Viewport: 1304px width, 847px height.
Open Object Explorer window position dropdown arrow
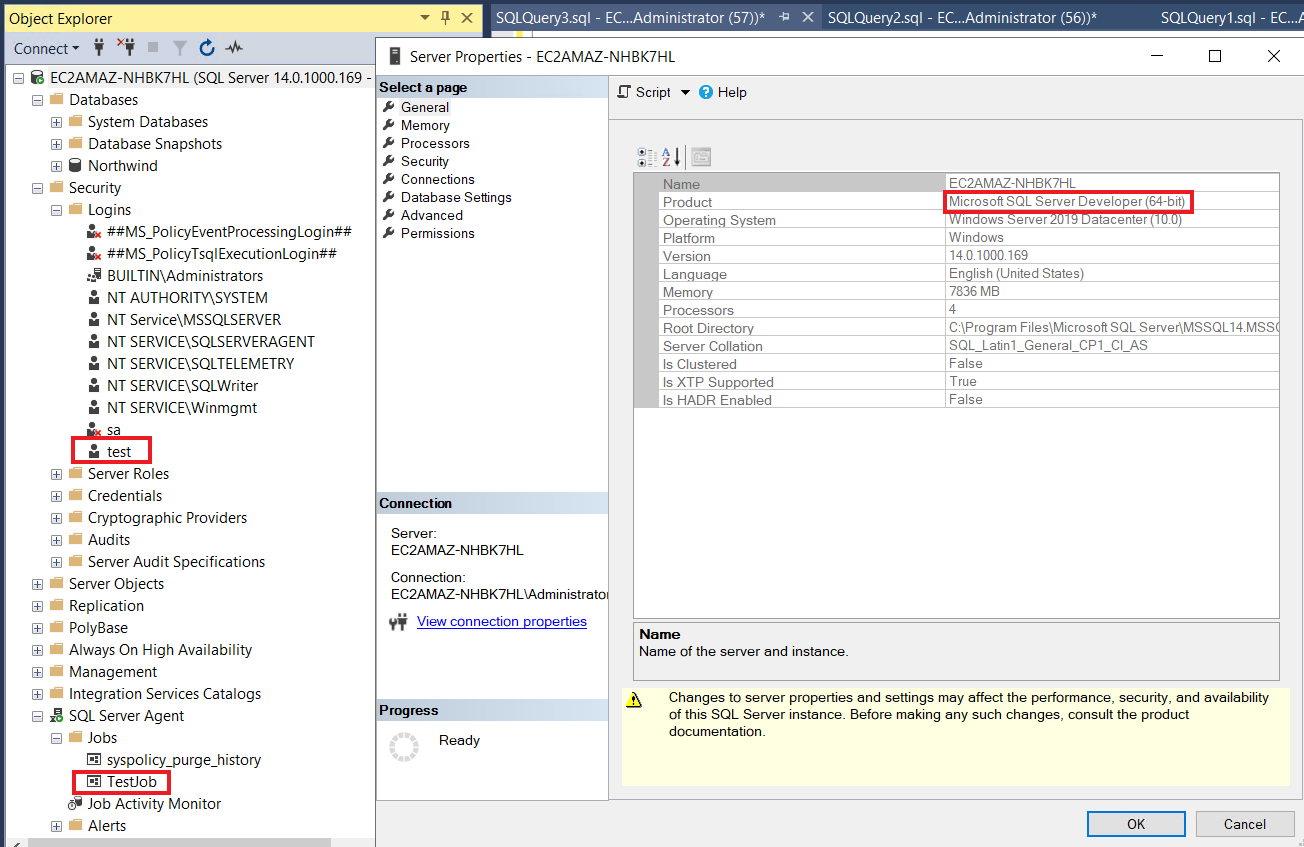(x=425, y=18)
